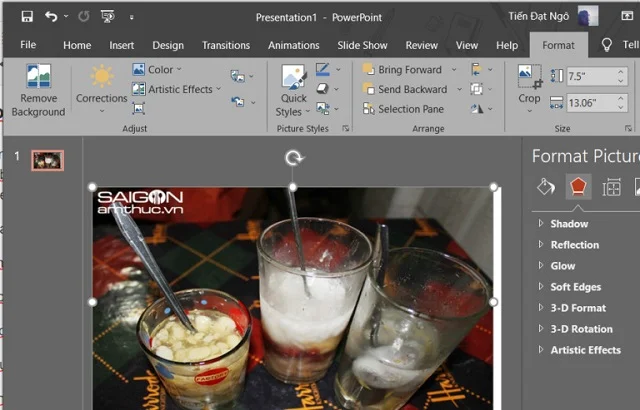Expand the Shadow section

tap(568, 224)
